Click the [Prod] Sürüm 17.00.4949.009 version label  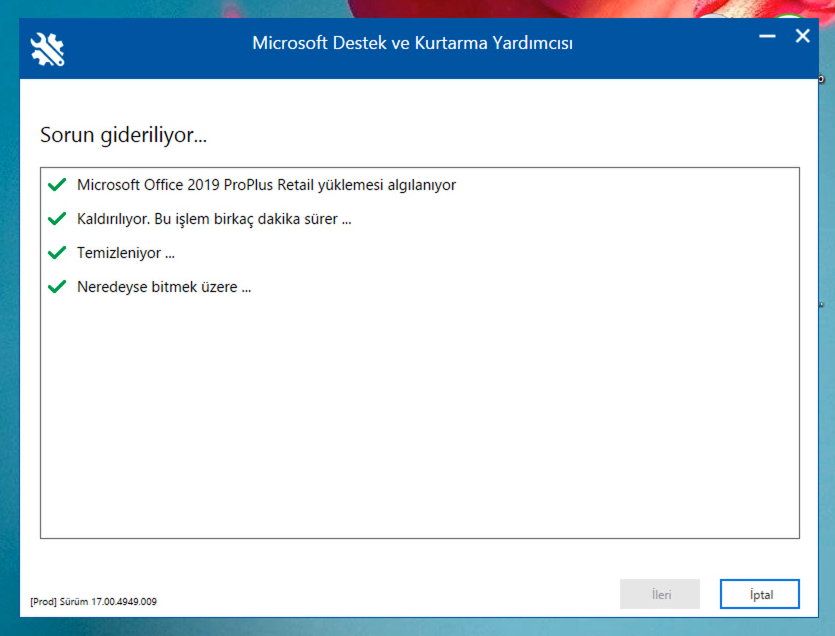[x=93, y=602]
